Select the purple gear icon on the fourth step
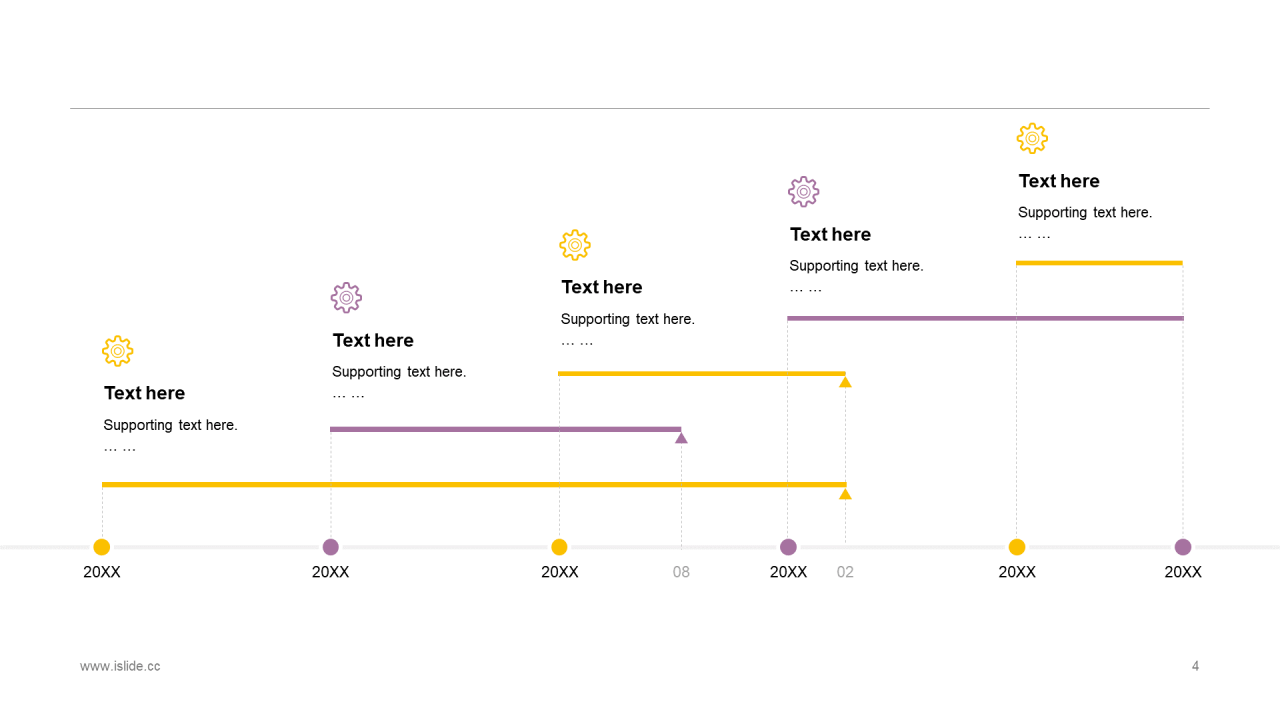Viewport: 1280px width, 720px height. (803, 192)
